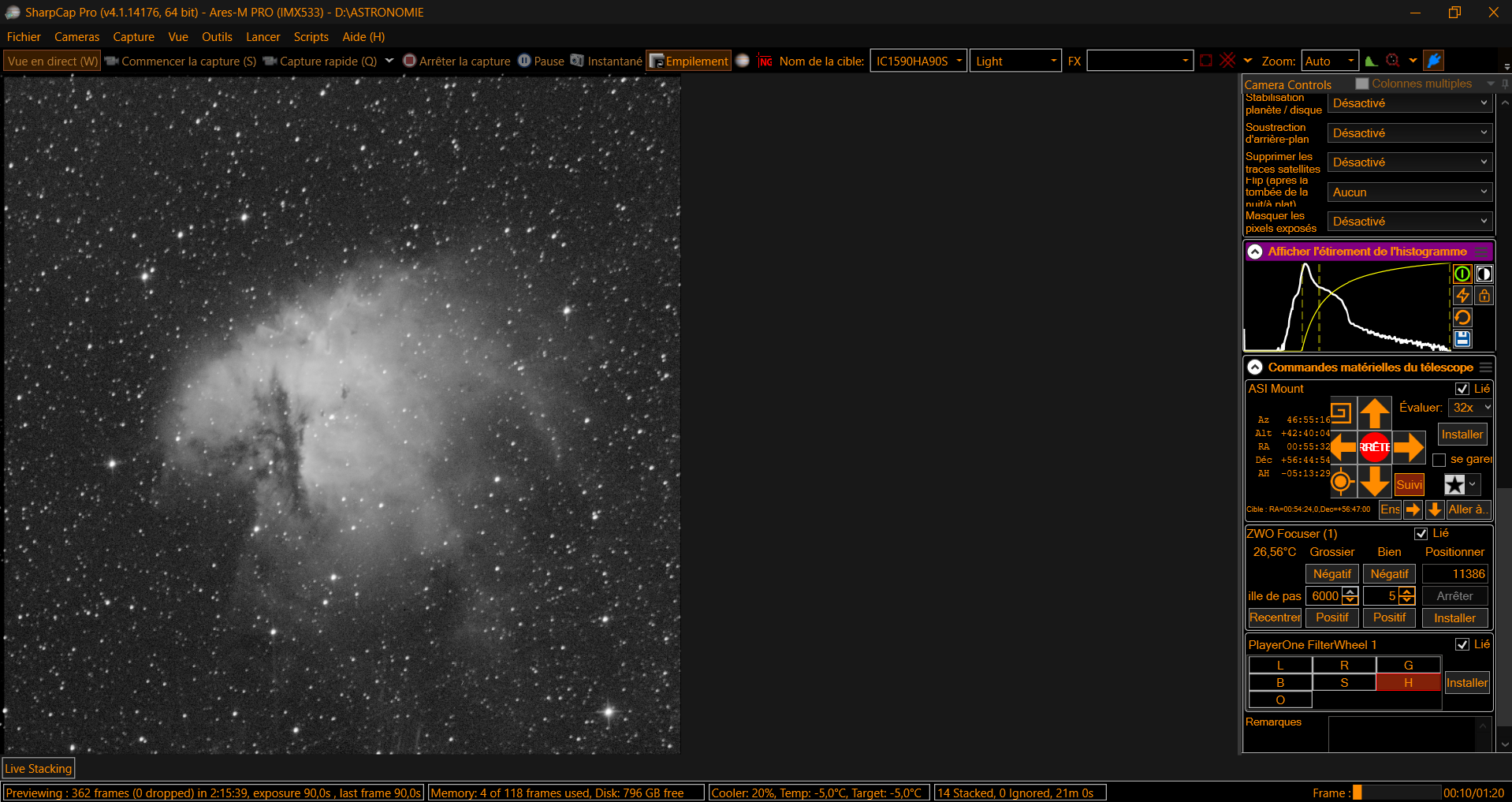Toggle the red selection area square icon
1512x802 pixels.
[x=1206, y=61]
